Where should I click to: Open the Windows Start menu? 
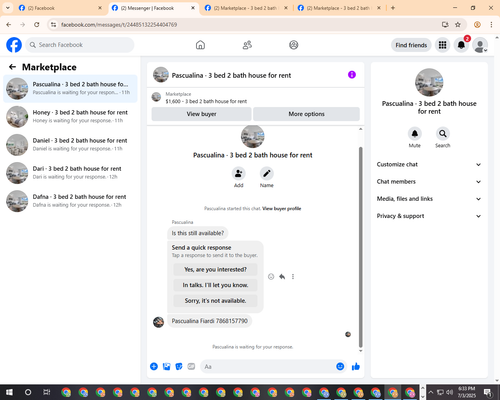[9, 392]
